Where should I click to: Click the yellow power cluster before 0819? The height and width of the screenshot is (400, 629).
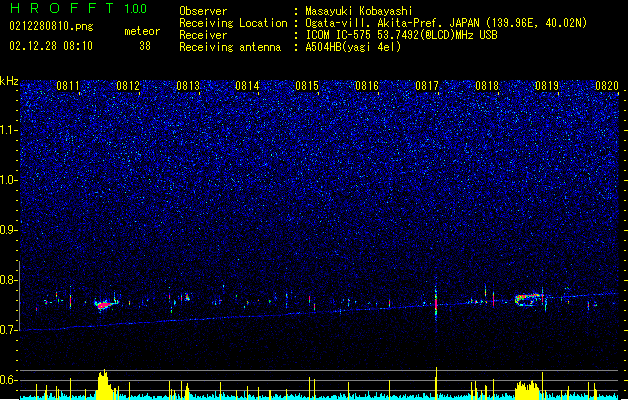tap(528, 390)
